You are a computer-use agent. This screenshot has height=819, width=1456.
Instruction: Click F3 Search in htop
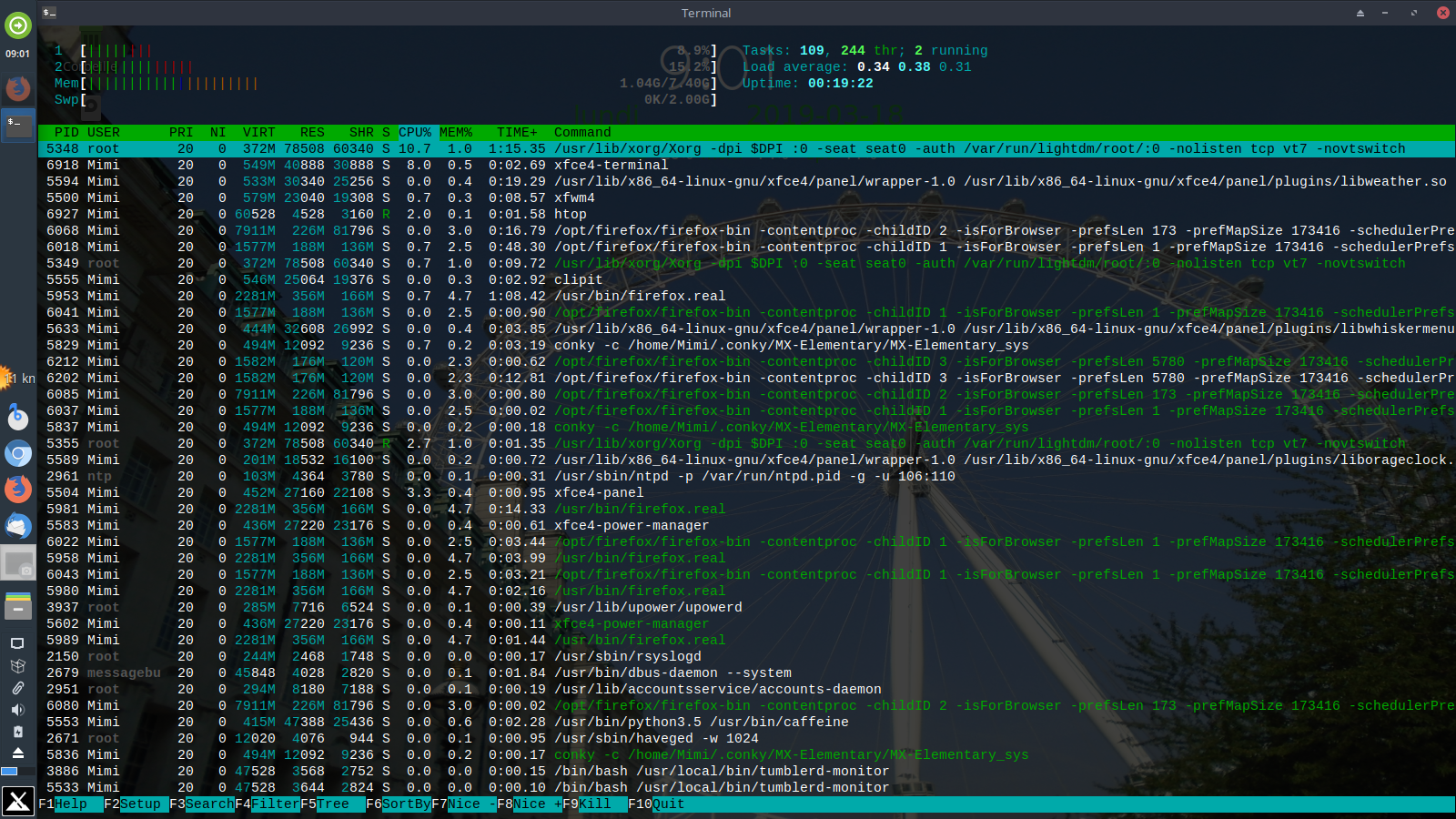click(x=202, y=804)
